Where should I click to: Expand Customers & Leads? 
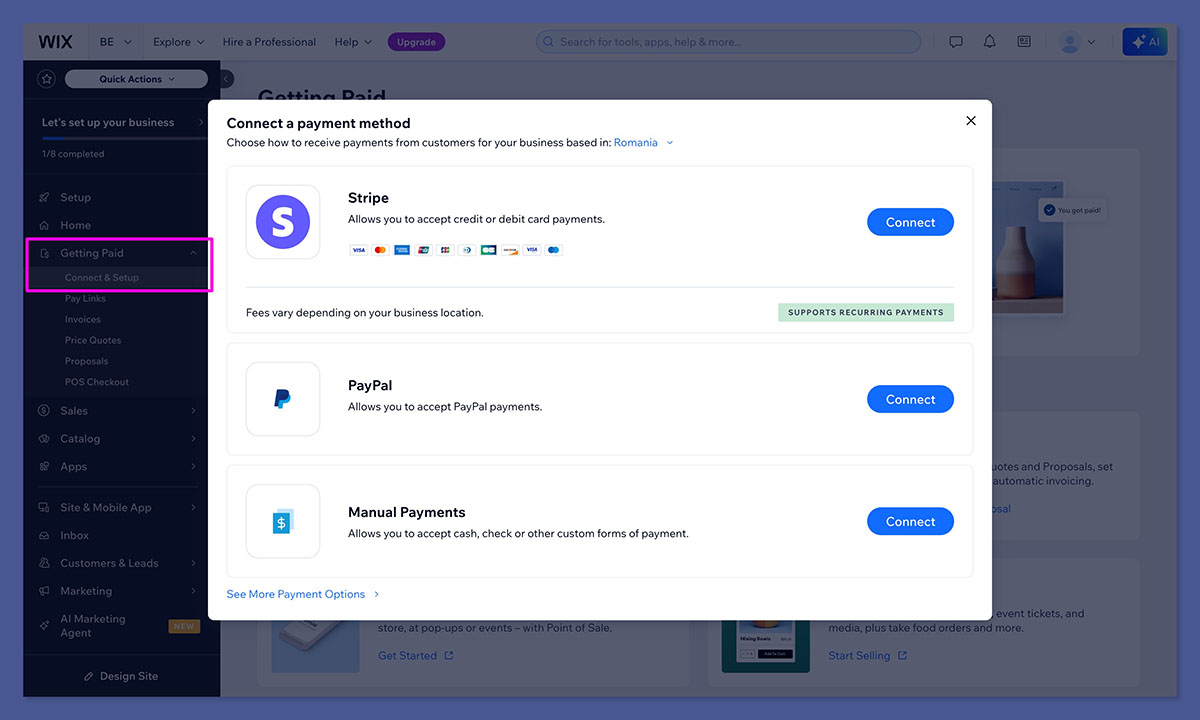[x=118, y=564]
